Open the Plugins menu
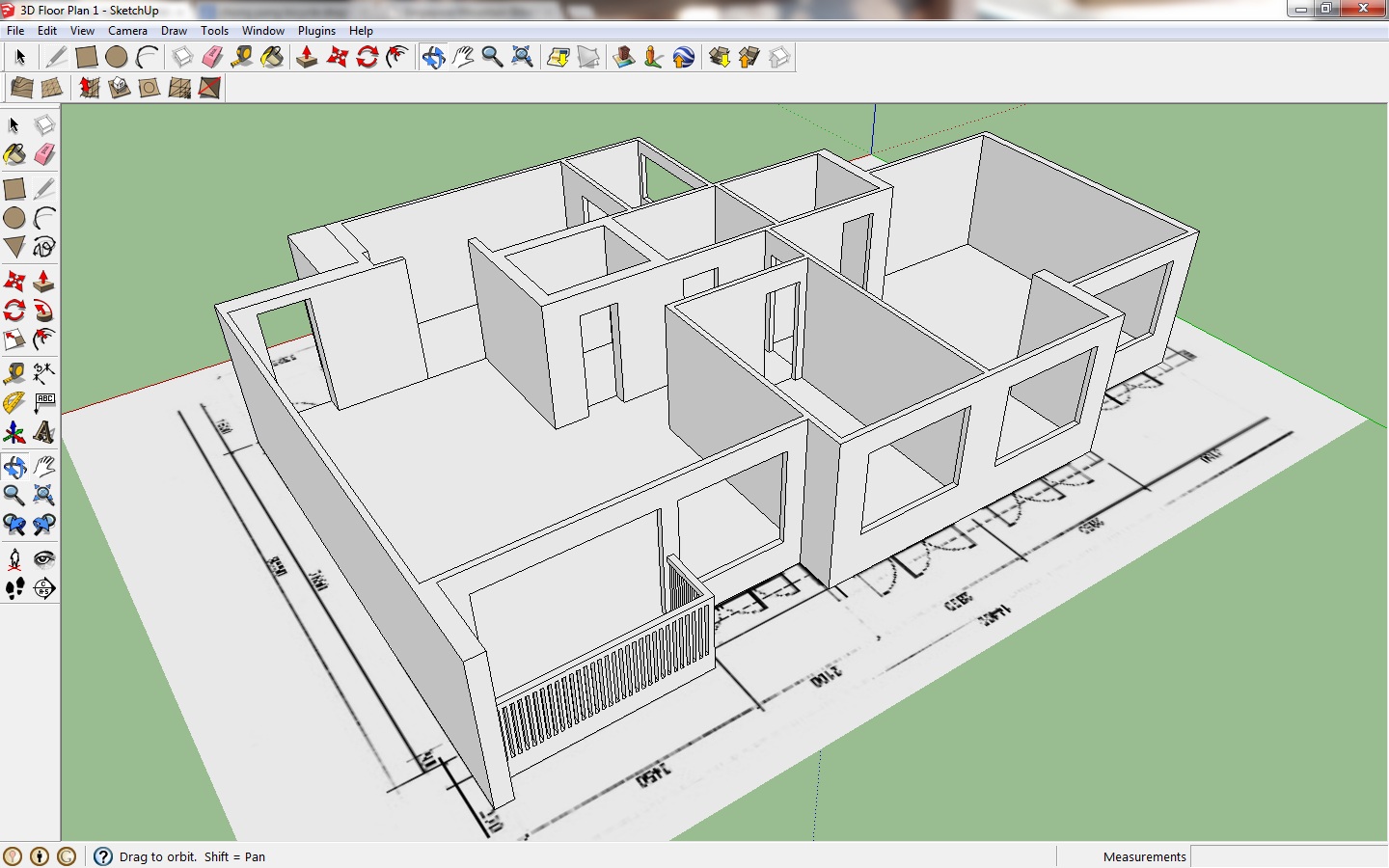This screenshot has height=868, width=1389. click(316, 30)
